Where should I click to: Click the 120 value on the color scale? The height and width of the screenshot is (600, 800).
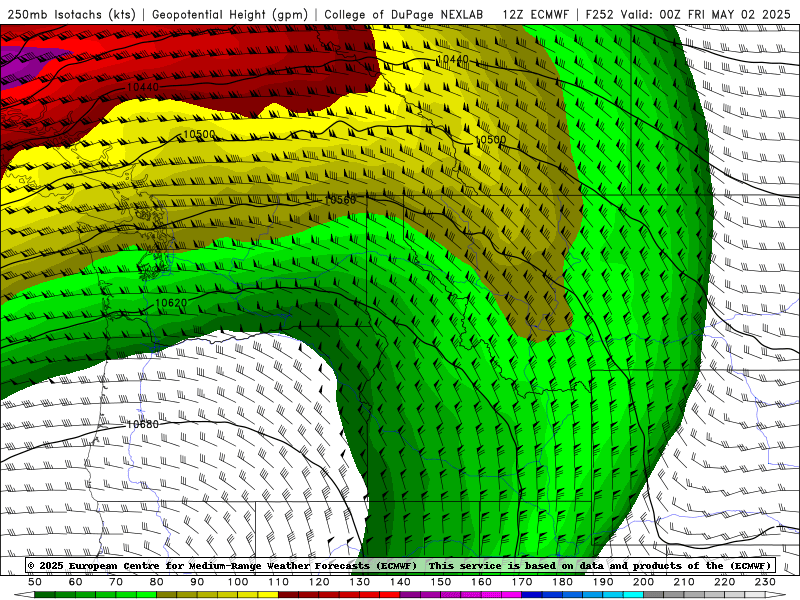point(319,582)
